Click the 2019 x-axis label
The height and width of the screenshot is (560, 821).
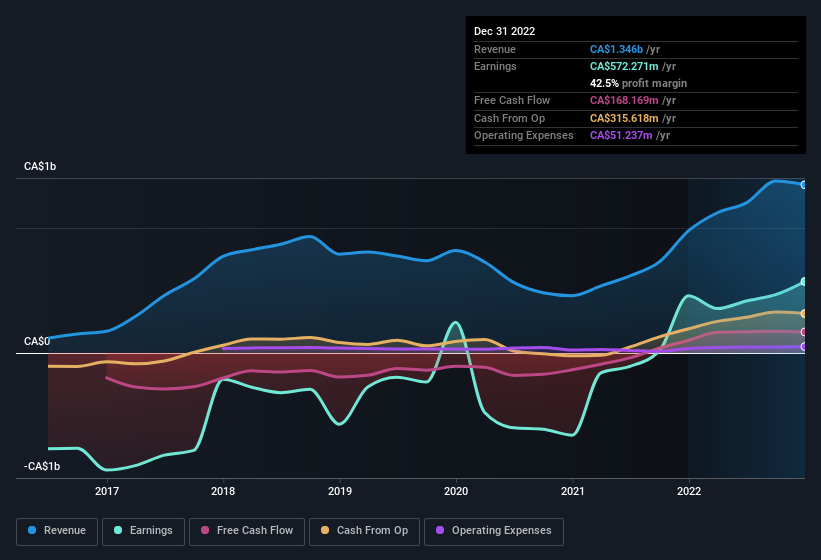point(340,491)
